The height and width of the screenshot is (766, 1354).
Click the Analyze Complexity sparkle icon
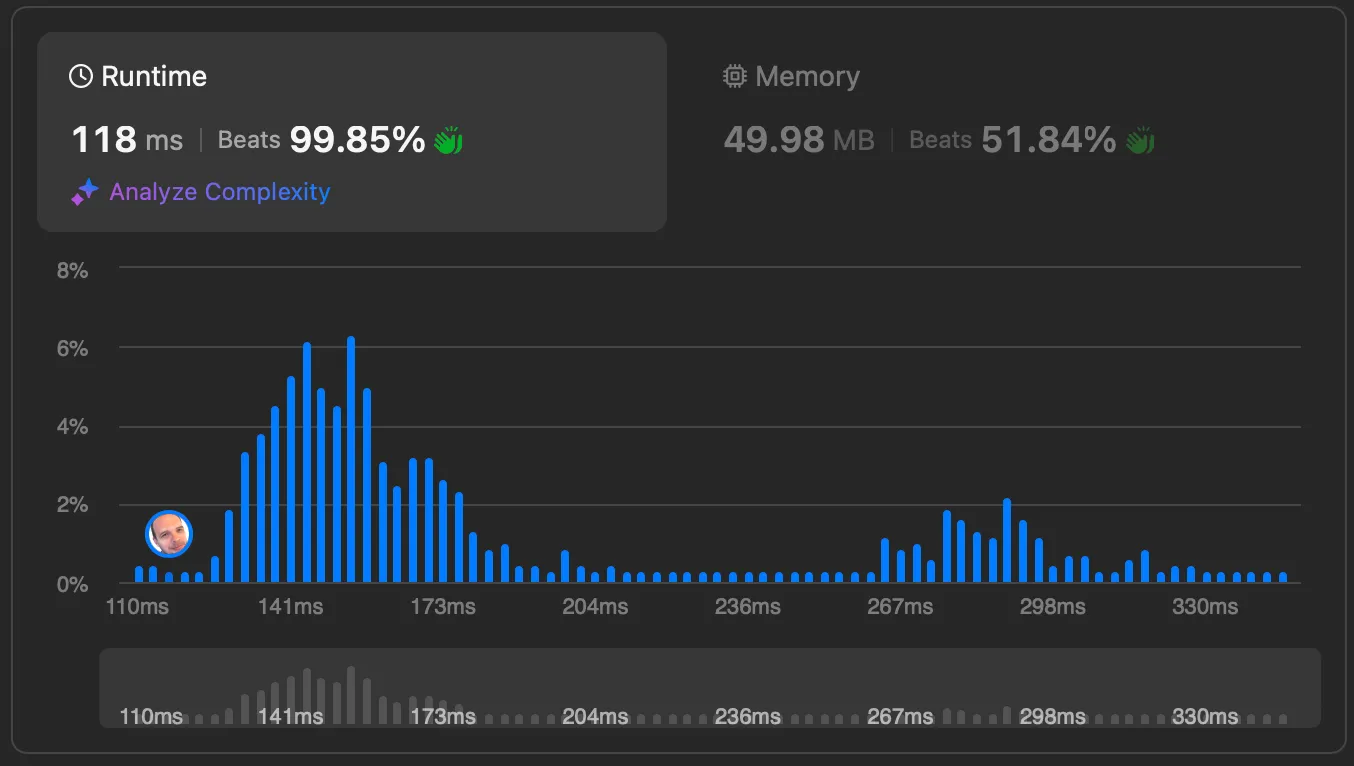pos(84,192)
